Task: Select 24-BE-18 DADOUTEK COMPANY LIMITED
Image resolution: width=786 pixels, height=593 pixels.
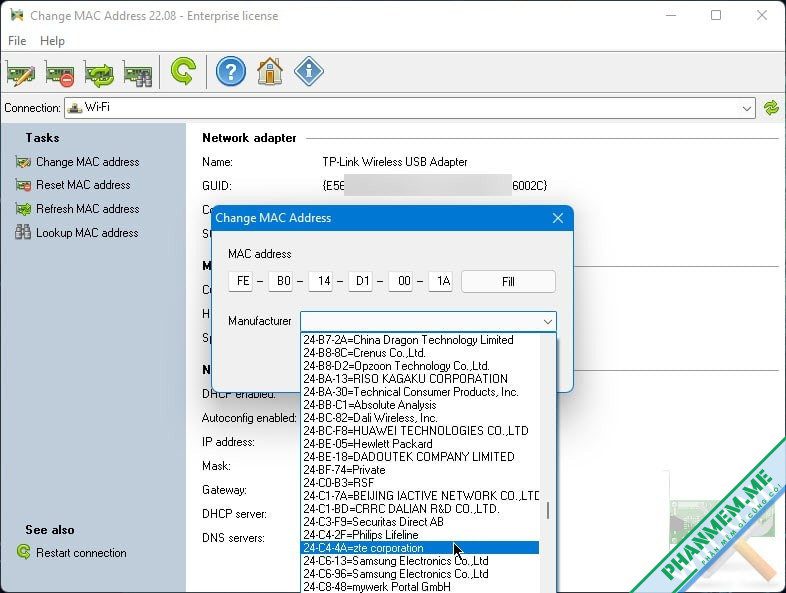Action: (x=420, y=457)
